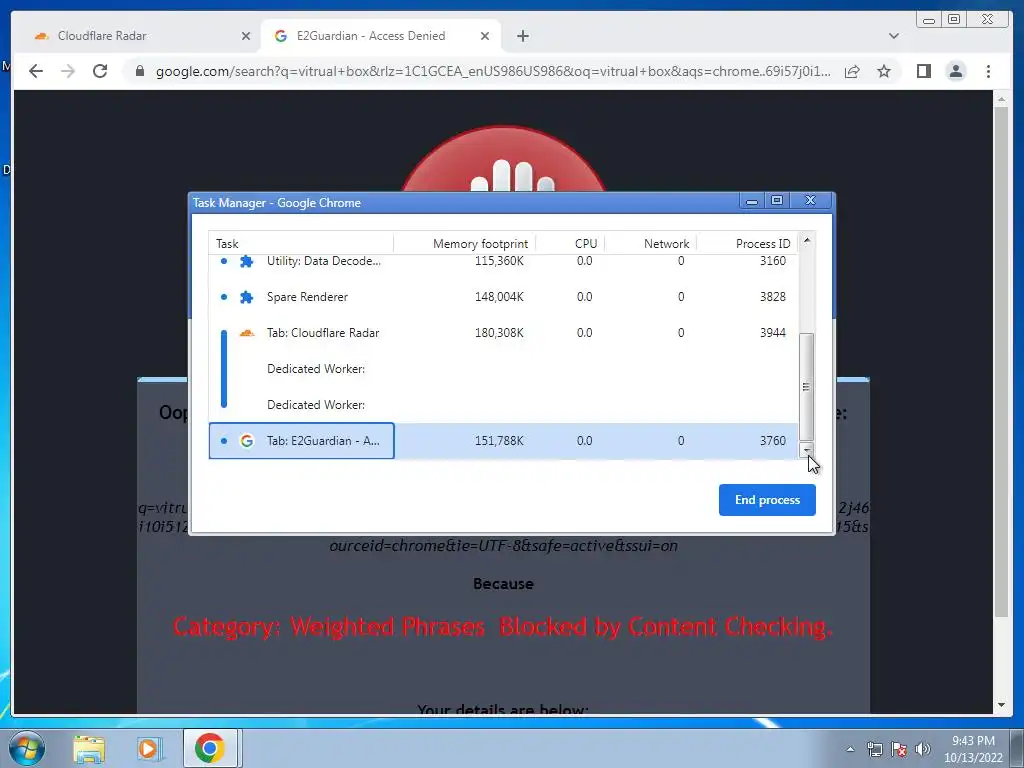This screenshot has width=1024, height=768.
Task: Open the Windows Start menu
Action: pos(26,748)
